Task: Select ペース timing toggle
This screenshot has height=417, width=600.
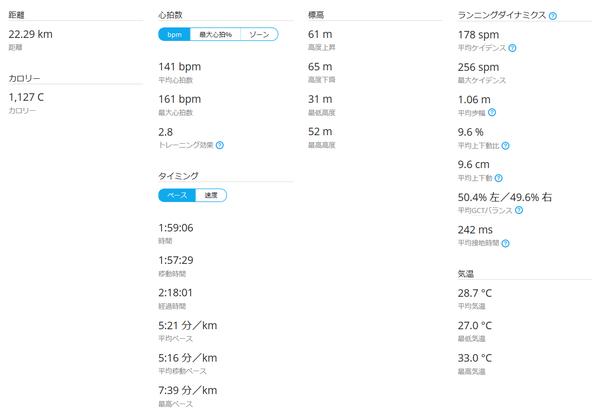Action: point(177,195)
